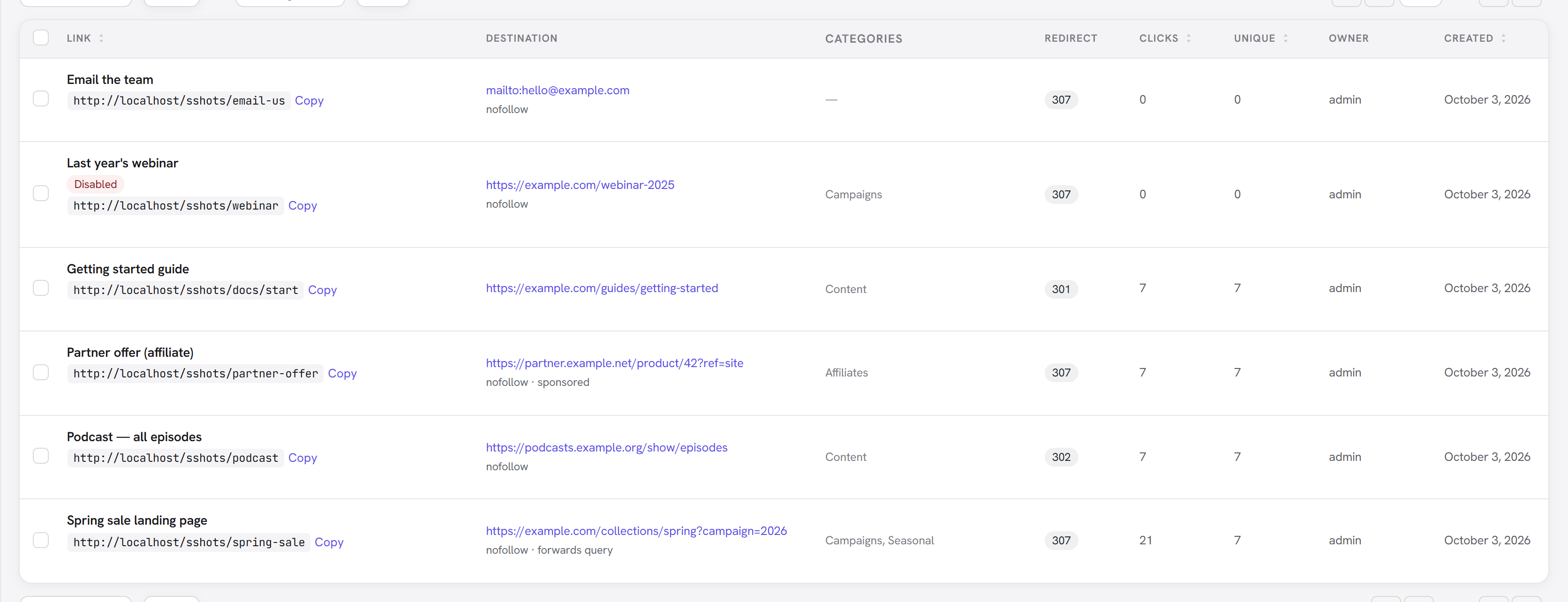Open the collections/spring campaign link
This screenshot has width=1568, height=602.
click(x=636, y=531)
